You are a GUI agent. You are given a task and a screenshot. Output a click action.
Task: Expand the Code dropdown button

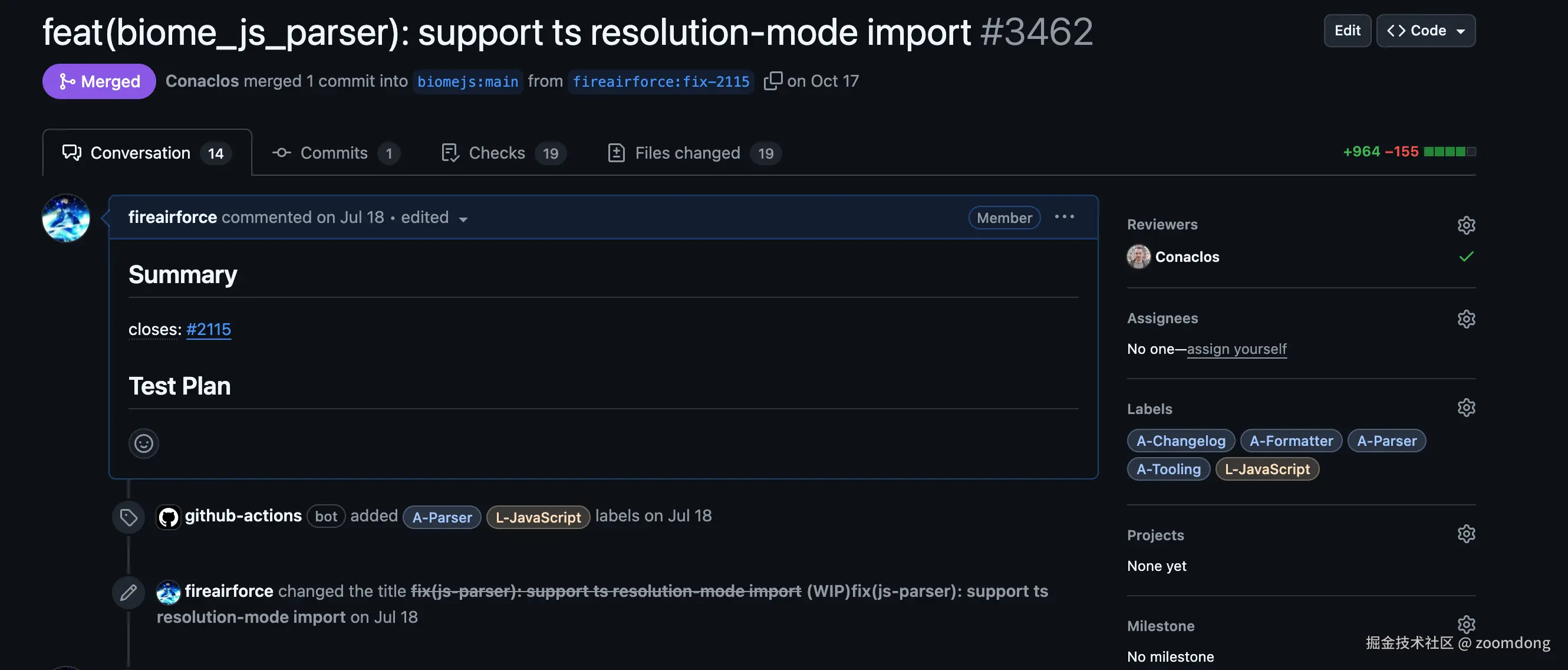tap(1425, 31)
